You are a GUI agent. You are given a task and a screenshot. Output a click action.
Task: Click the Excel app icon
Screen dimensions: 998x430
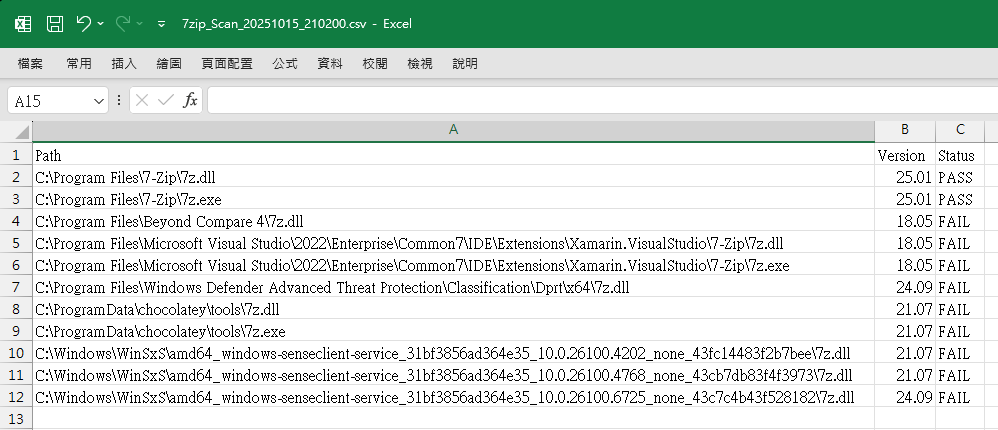tap(23, 23)
